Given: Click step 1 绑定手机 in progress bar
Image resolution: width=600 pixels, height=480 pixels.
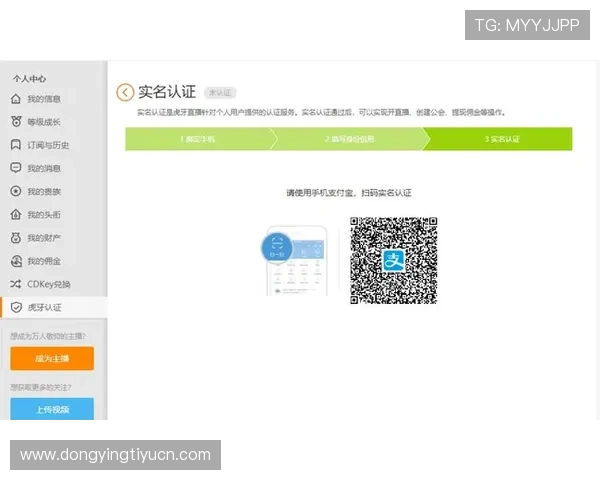Looking at the screenshot, I should pyautogui.click(x=198, y=139).
